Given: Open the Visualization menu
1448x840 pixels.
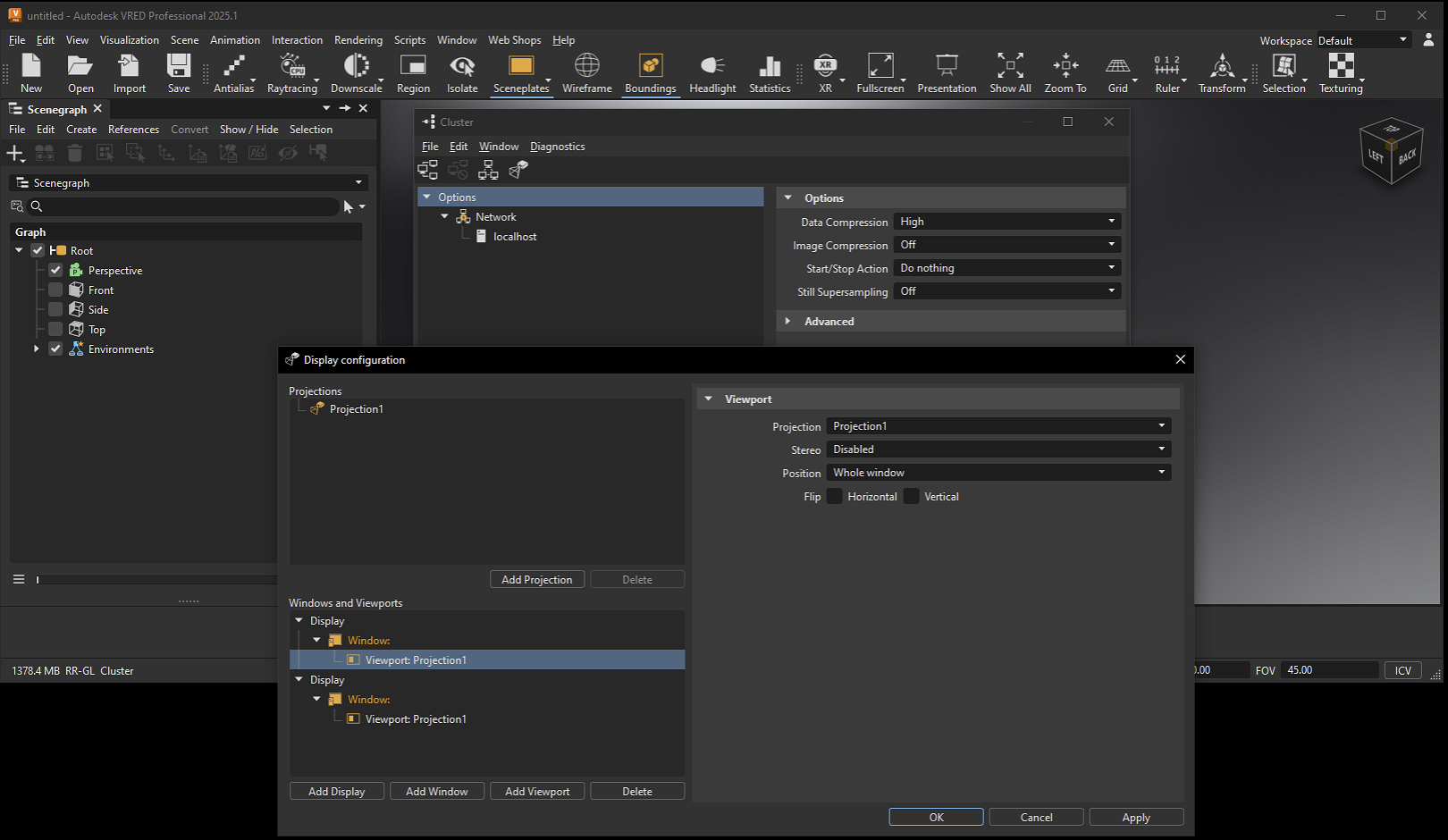Looking at the screenshot, I should coord(129,40).
